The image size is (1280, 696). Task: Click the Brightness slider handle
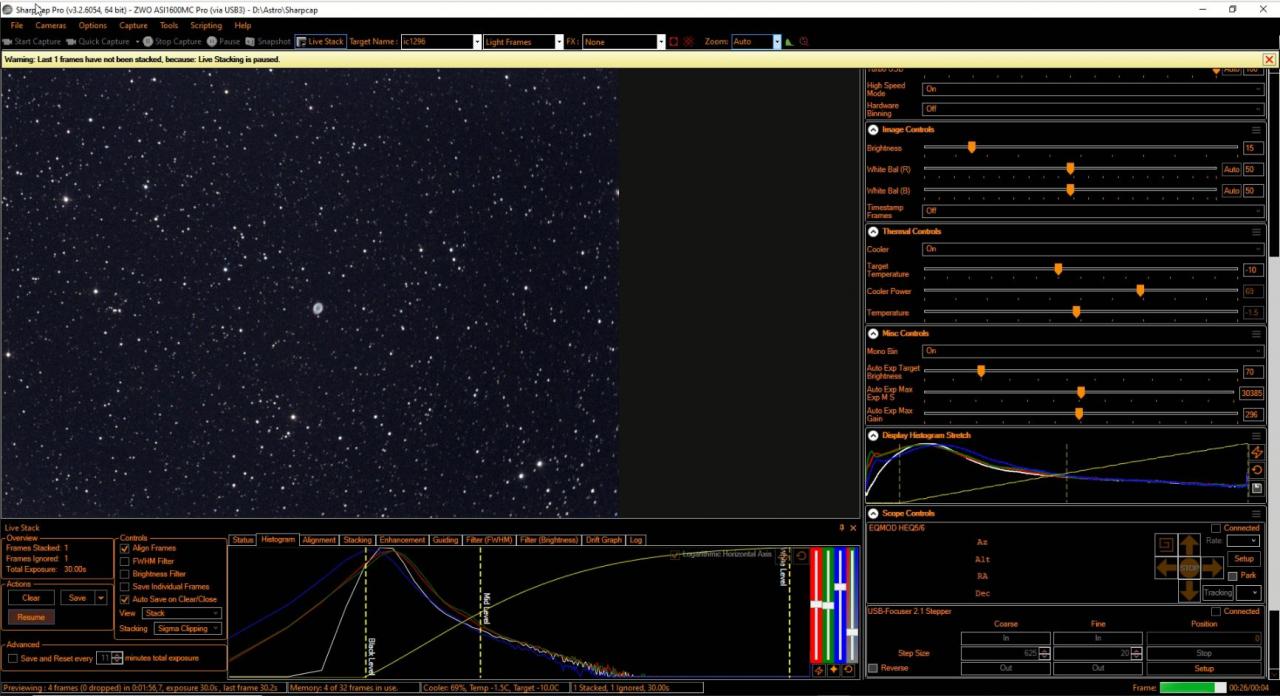pyautogui.click(x=971, y=148)
